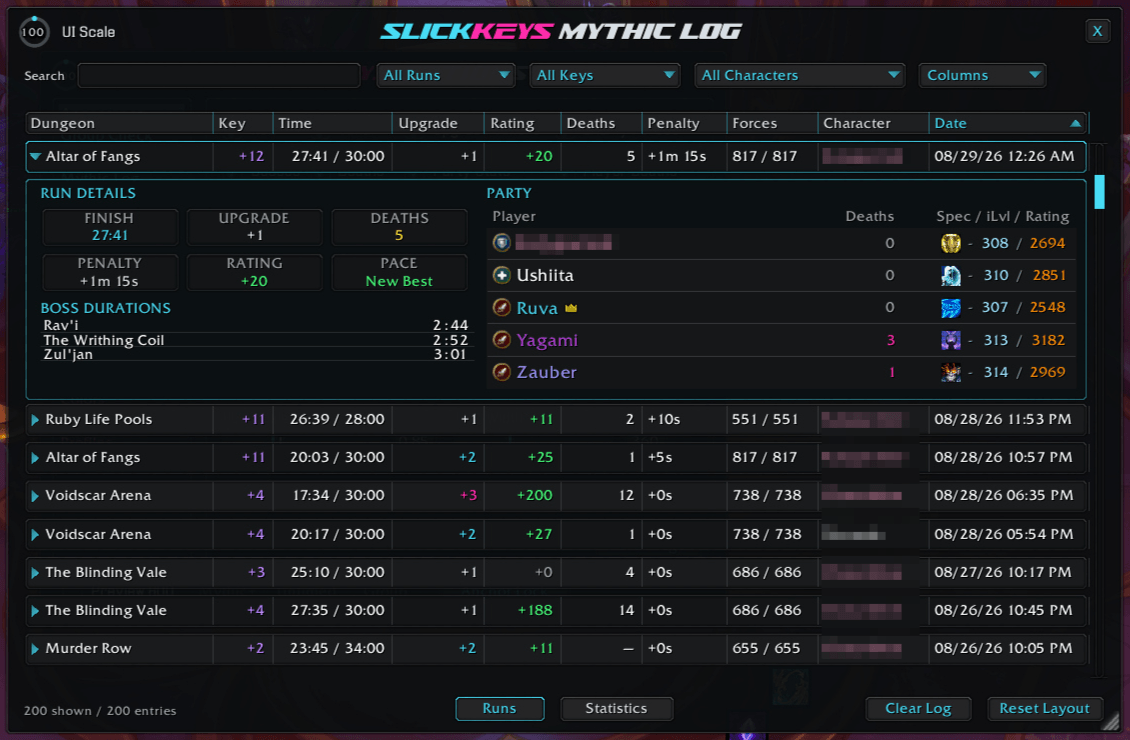
Task: Click the PACE New Best stat box
Action: [399, 272]
